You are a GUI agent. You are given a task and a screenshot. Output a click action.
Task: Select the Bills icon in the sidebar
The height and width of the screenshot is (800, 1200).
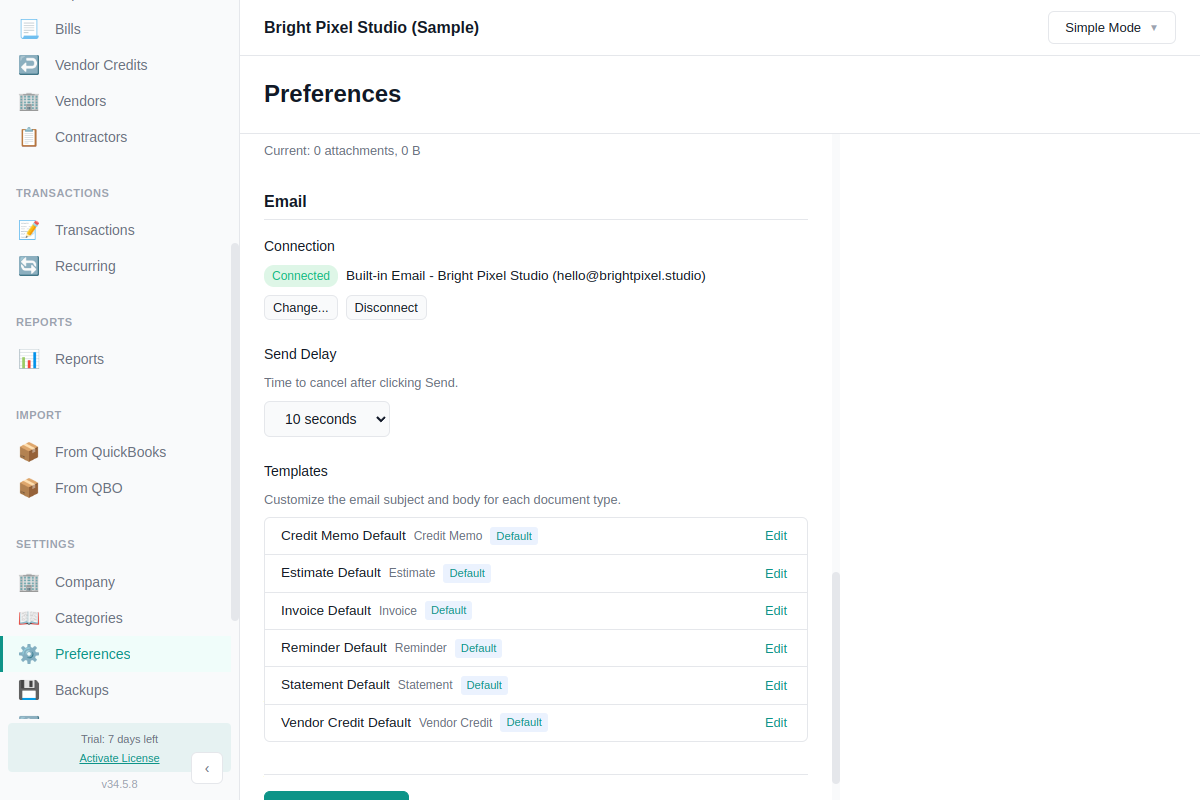(x=28, y=28)
